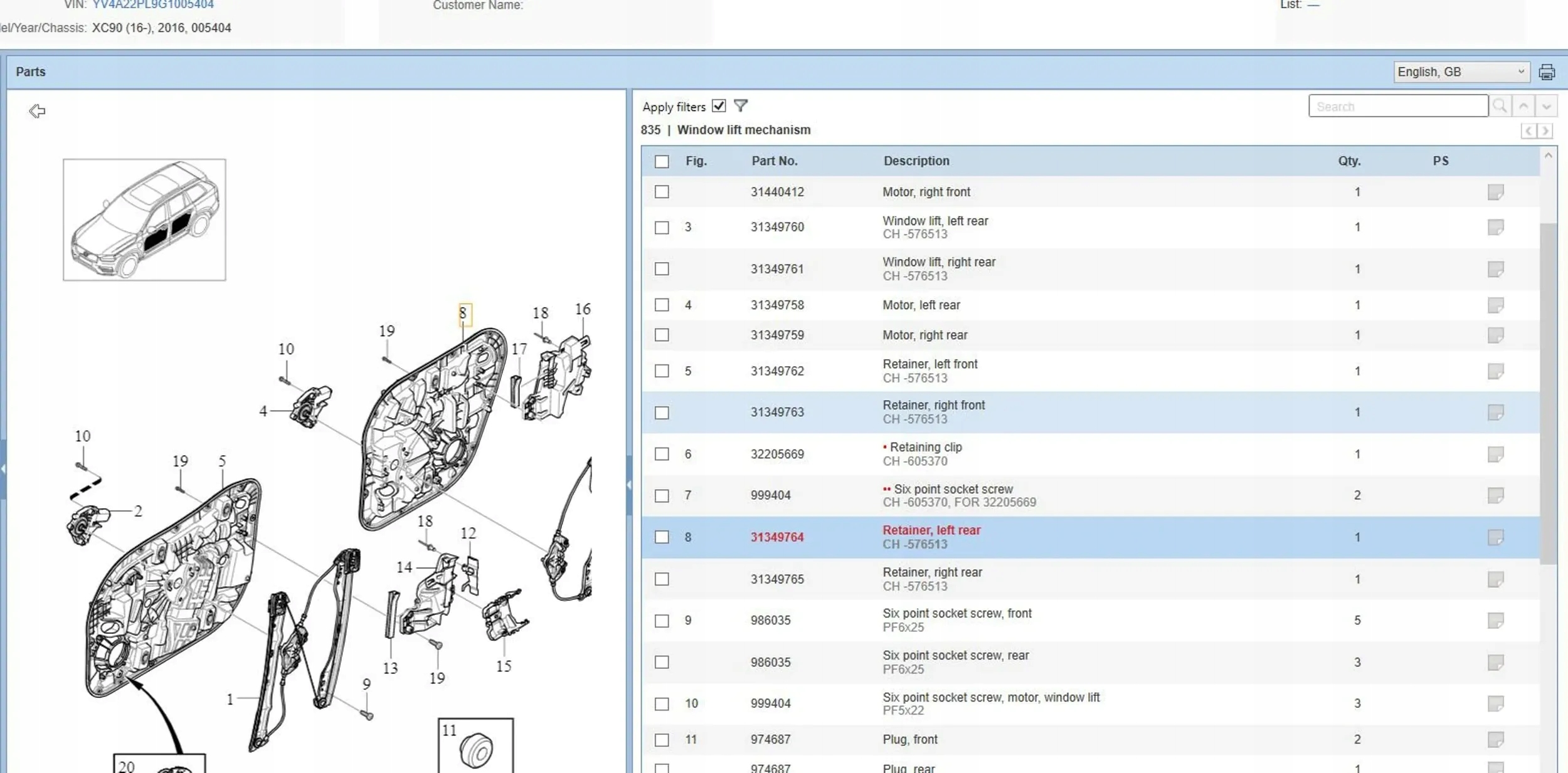Sort by Description column header
This screenshot has width=1568, height=773.
click(916, 161)
